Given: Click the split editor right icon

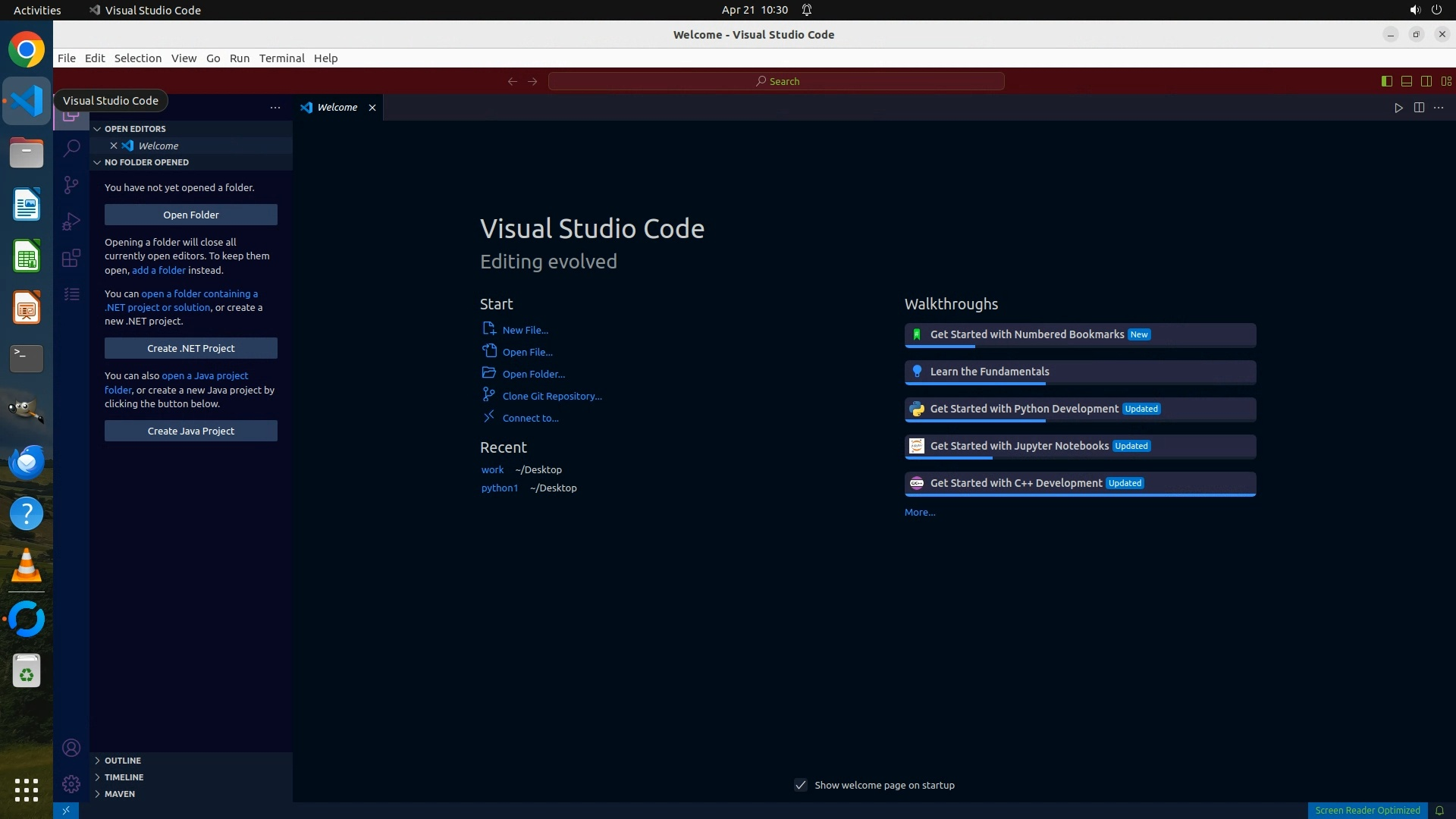Looking at the screenshot, I should 1419,108.
